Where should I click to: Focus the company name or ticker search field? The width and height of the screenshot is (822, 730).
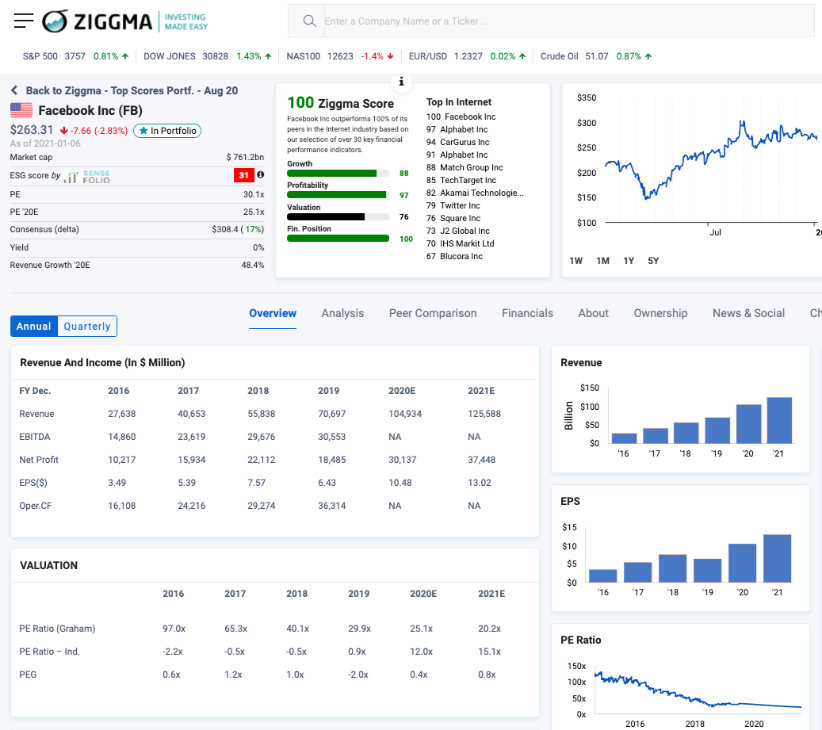[569, 21]
